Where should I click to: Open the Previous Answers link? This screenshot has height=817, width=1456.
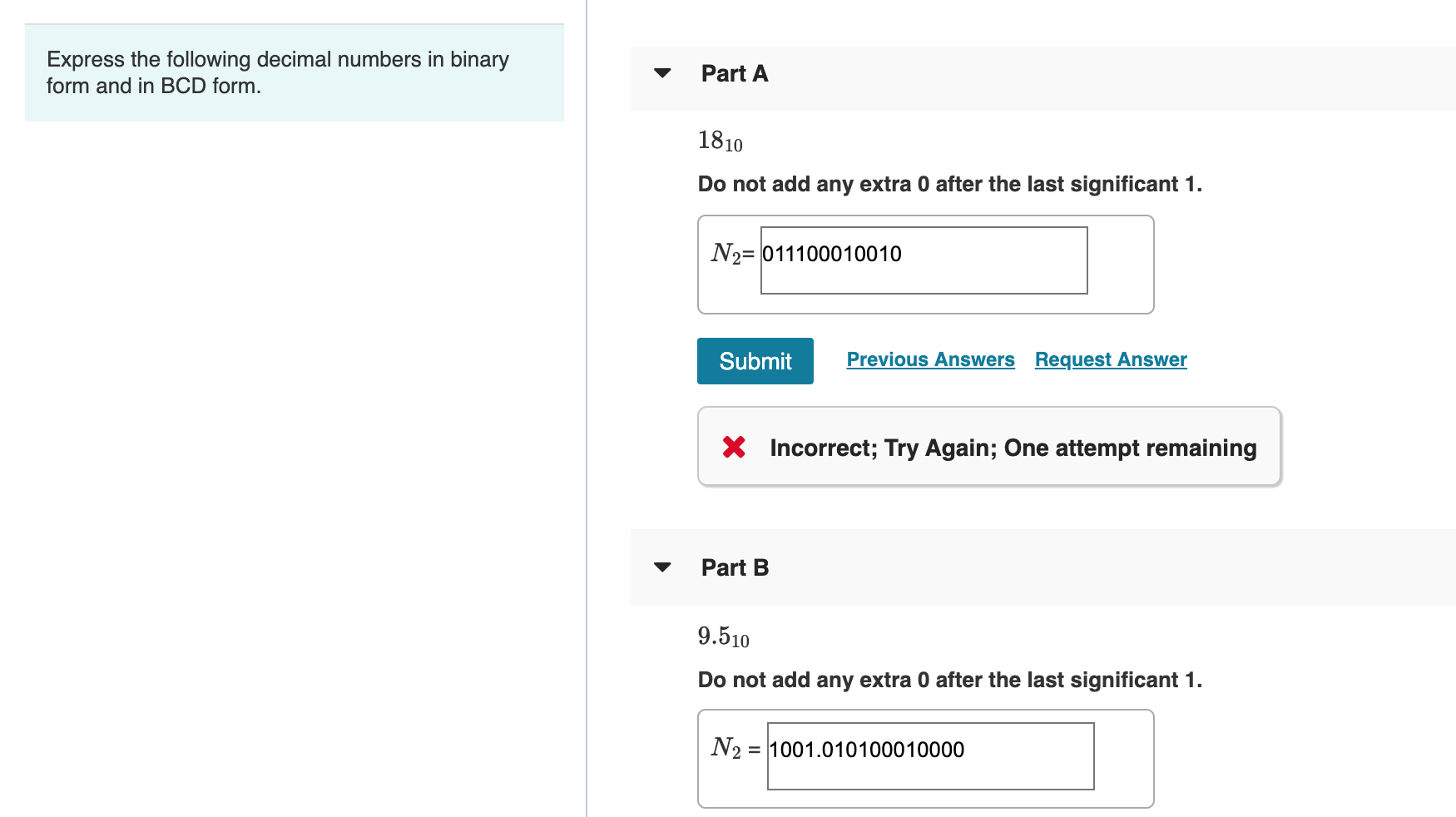click(x=930, y=359)
